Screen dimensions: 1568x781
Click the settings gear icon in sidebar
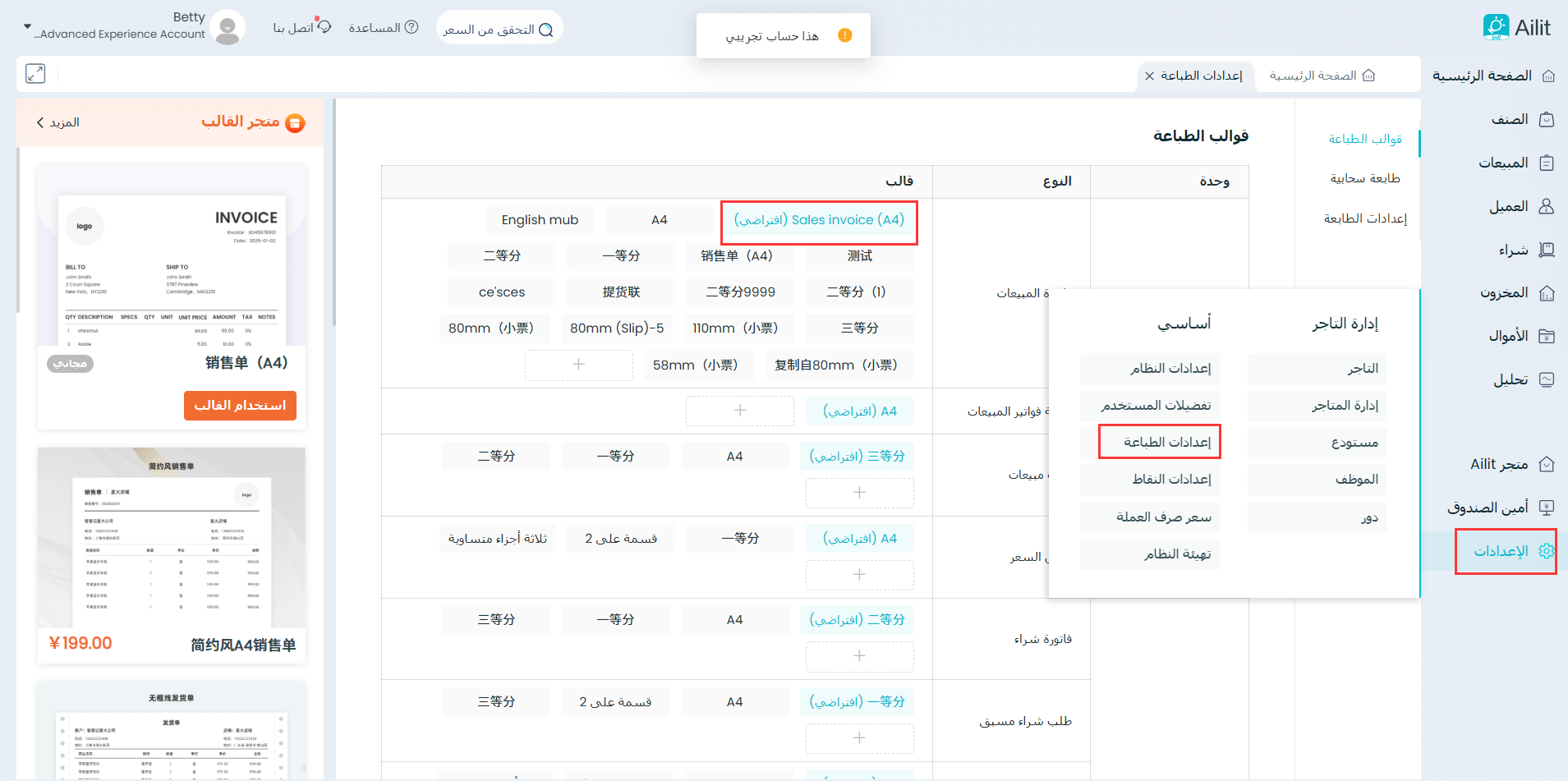1546,551
